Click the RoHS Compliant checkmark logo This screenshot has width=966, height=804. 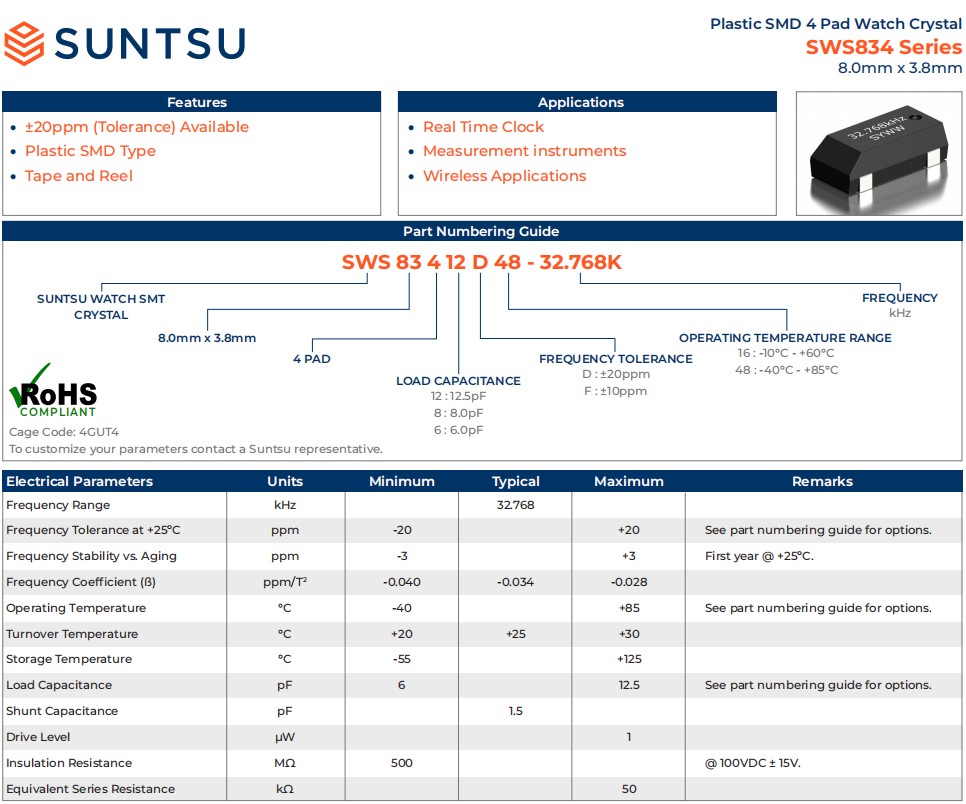click(x=53, y=390)
